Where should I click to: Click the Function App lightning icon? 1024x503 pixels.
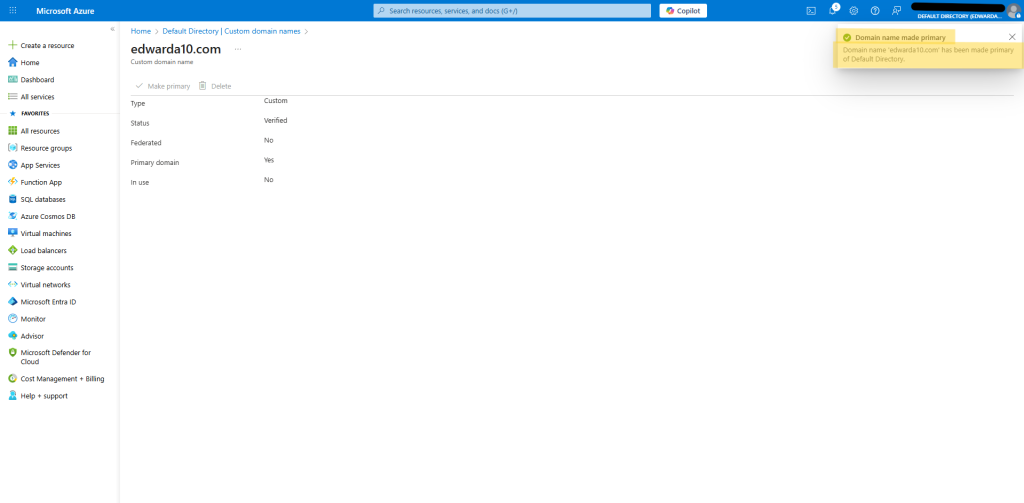click(12, 182)
